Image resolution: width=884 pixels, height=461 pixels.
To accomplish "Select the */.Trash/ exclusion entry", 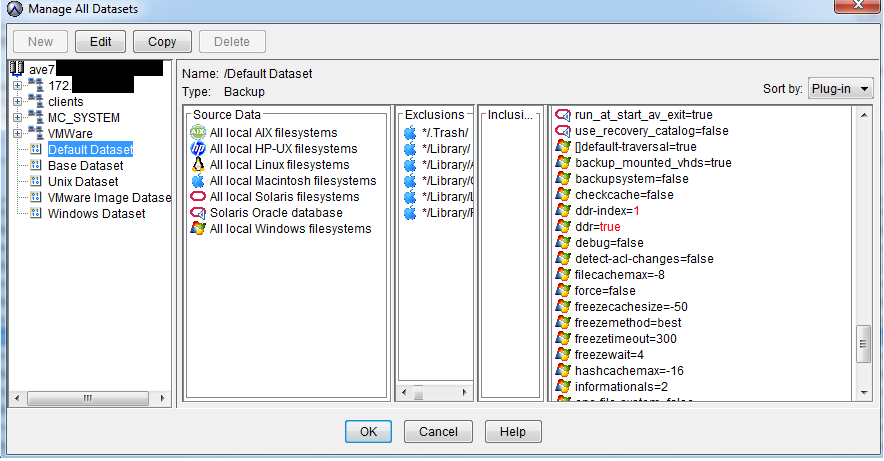I will 445,133.
